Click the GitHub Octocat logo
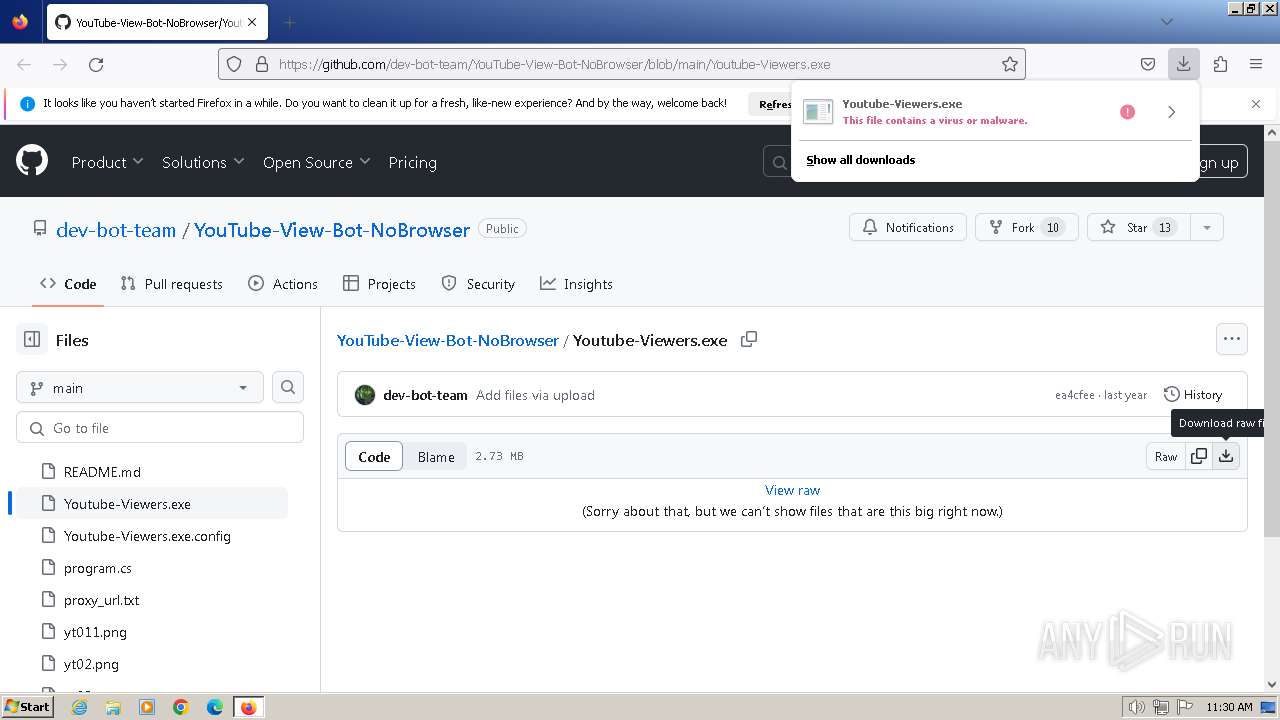The image size is (1280, 720). 32,161
